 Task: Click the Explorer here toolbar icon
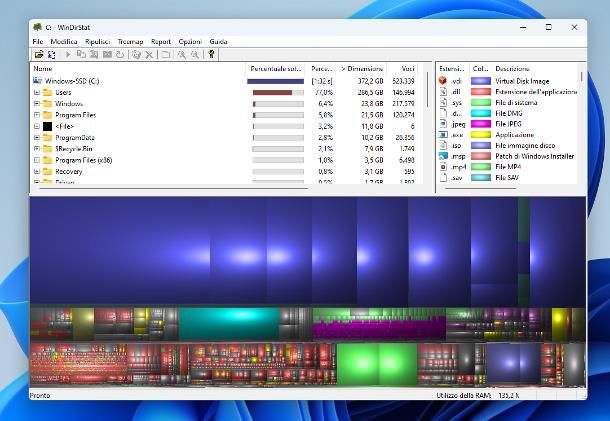(x=94, y=54)
